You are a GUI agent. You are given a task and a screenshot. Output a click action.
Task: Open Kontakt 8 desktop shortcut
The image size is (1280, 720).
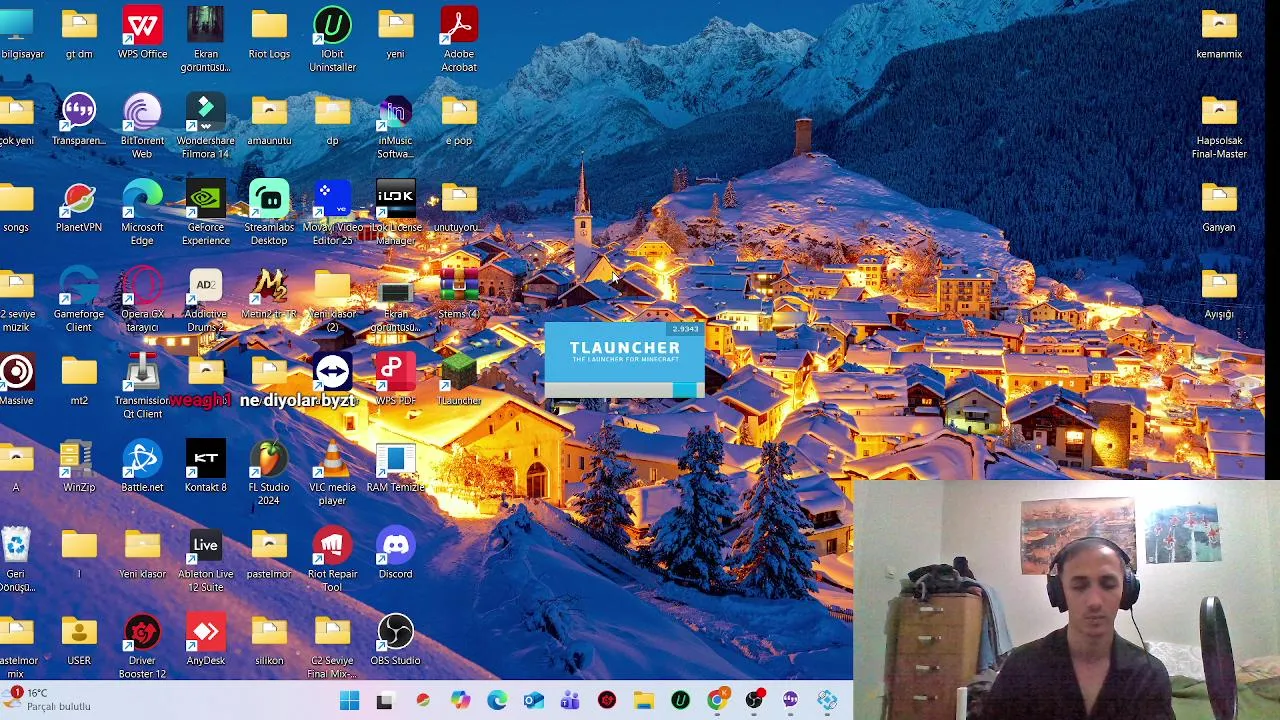(x=205, y=467)
